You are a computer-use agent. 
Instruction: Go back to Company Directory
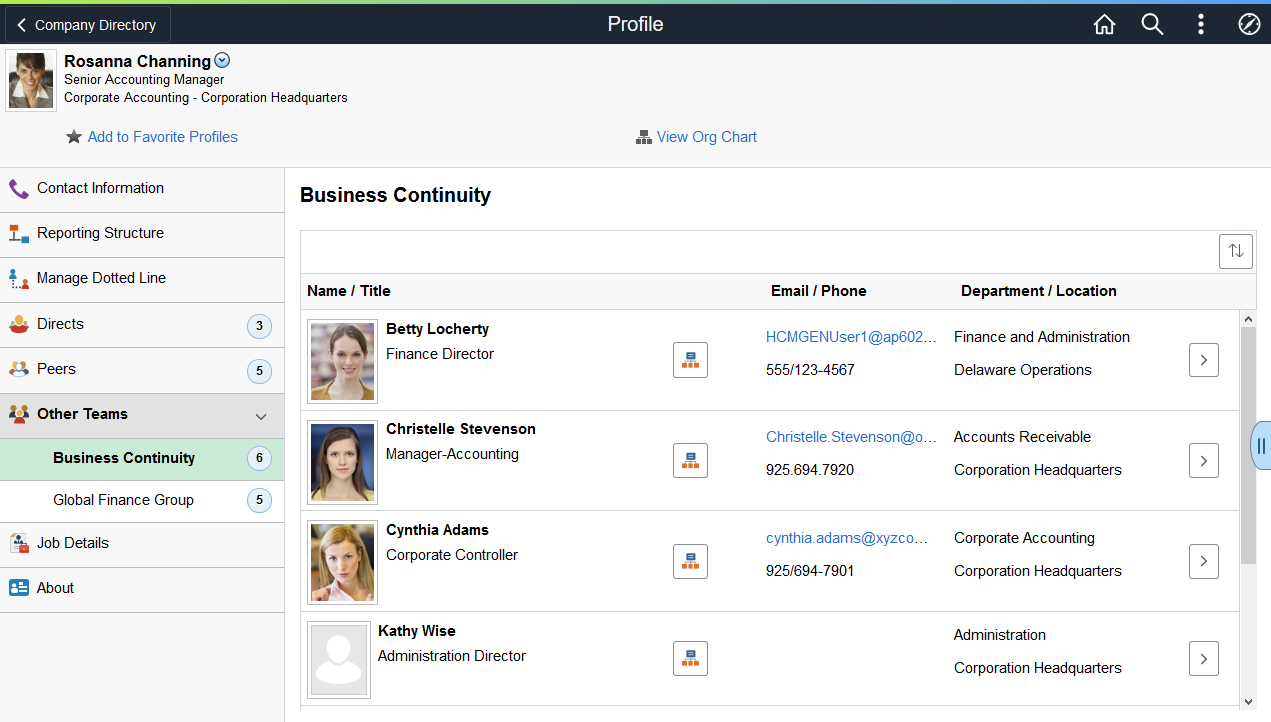point(88,25)
